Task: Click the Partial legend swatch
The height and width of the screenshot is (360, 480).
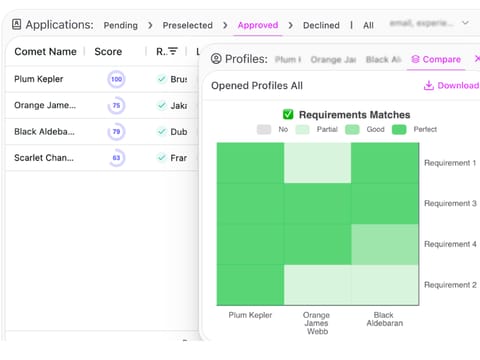Action: (303, 129)
